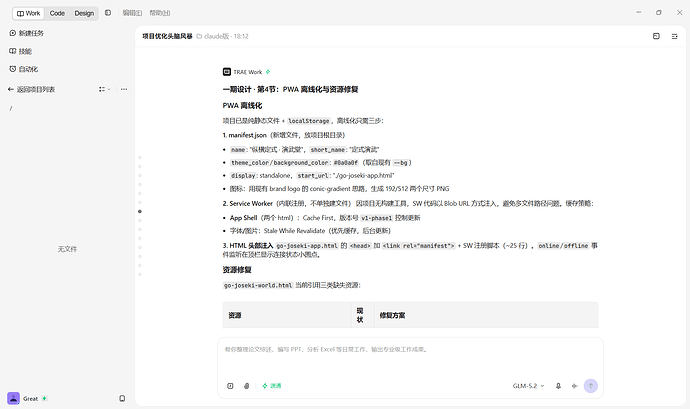This screenshot has height=409, width=690.
Task: Open the file list view mode dropdown
Action: coord(105,89)
